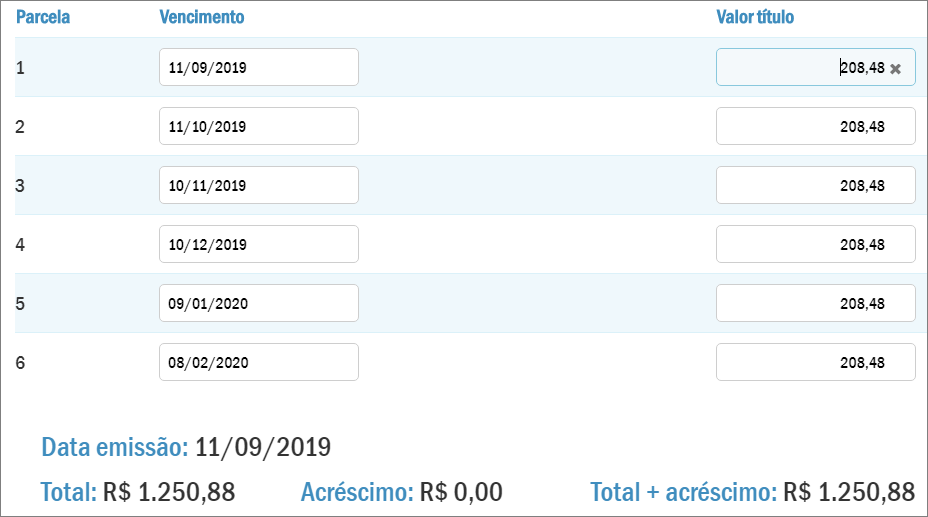Click the Vencimento column header
This screenshot has height=517, width=928.
click(201, 18)
